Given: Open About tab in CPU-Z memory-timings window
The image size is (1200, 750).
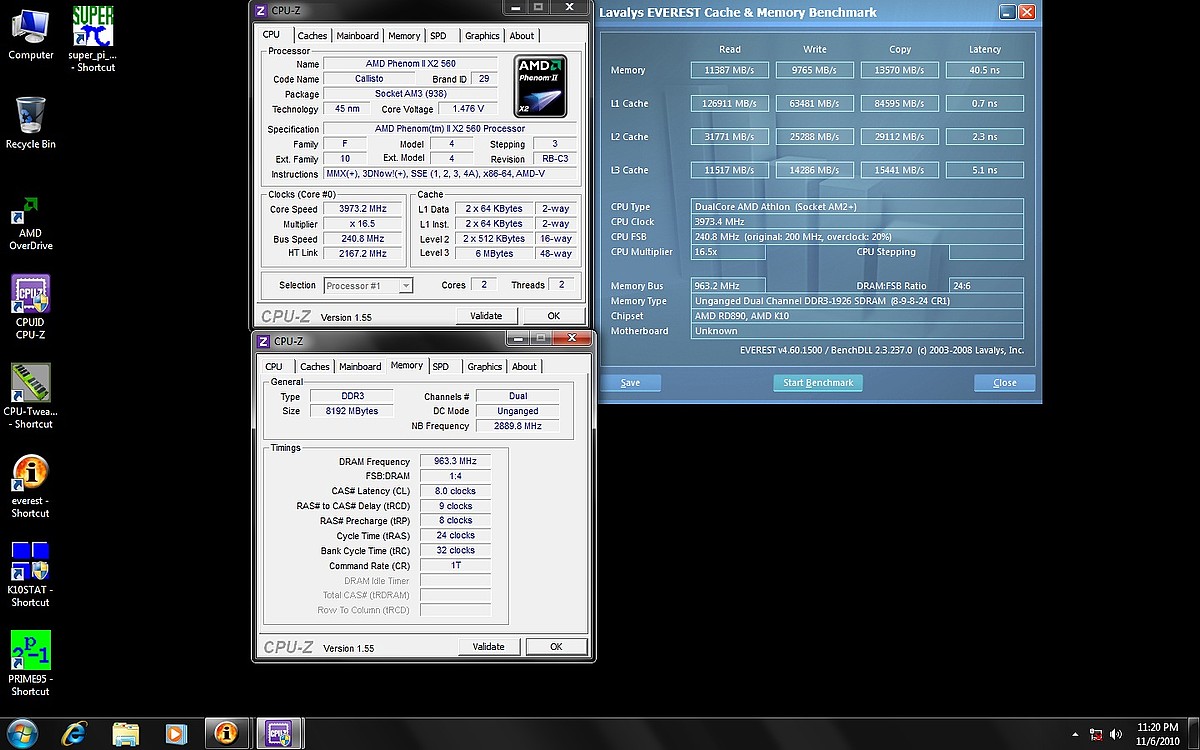Looking at the screenshot, I should click(525, 366).
